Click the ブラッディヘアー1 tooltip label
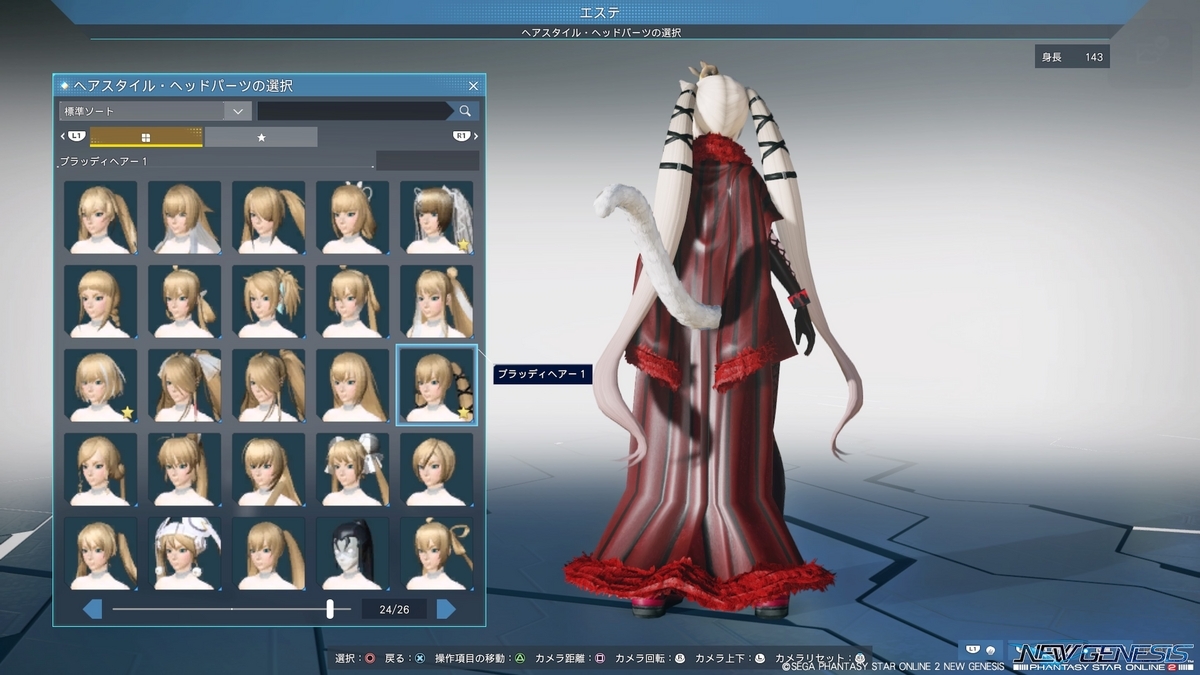The image size is (1200, 675). pyautogui.click(x=544, y=374)
